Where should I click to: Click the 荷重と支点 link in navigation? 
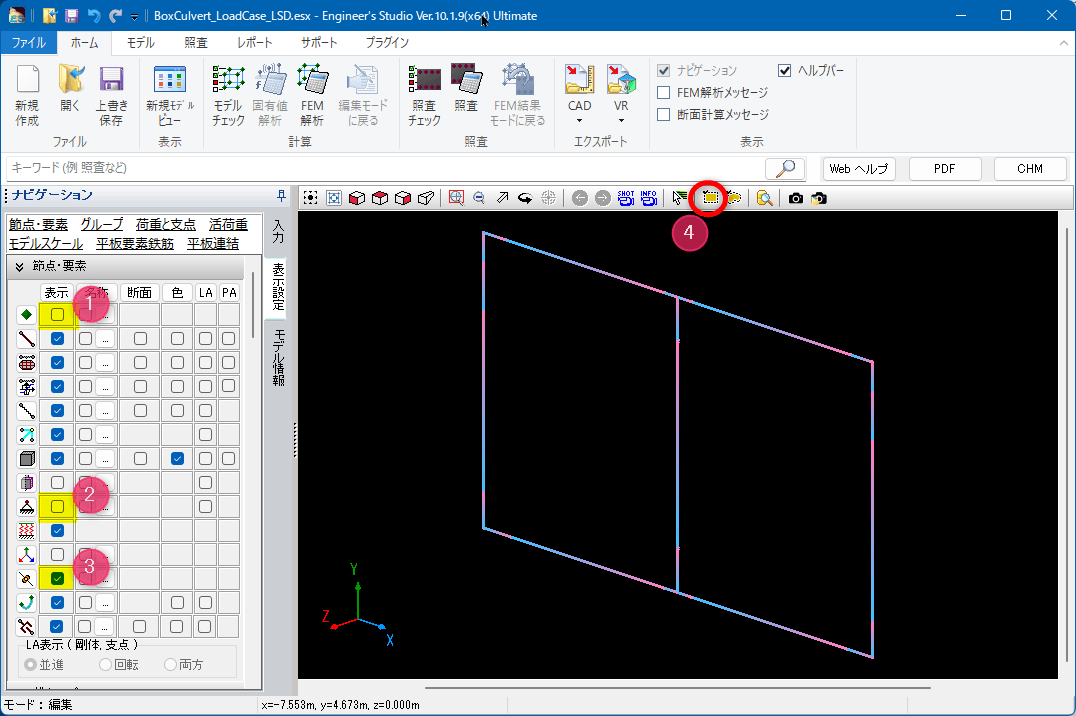[166, 224]
